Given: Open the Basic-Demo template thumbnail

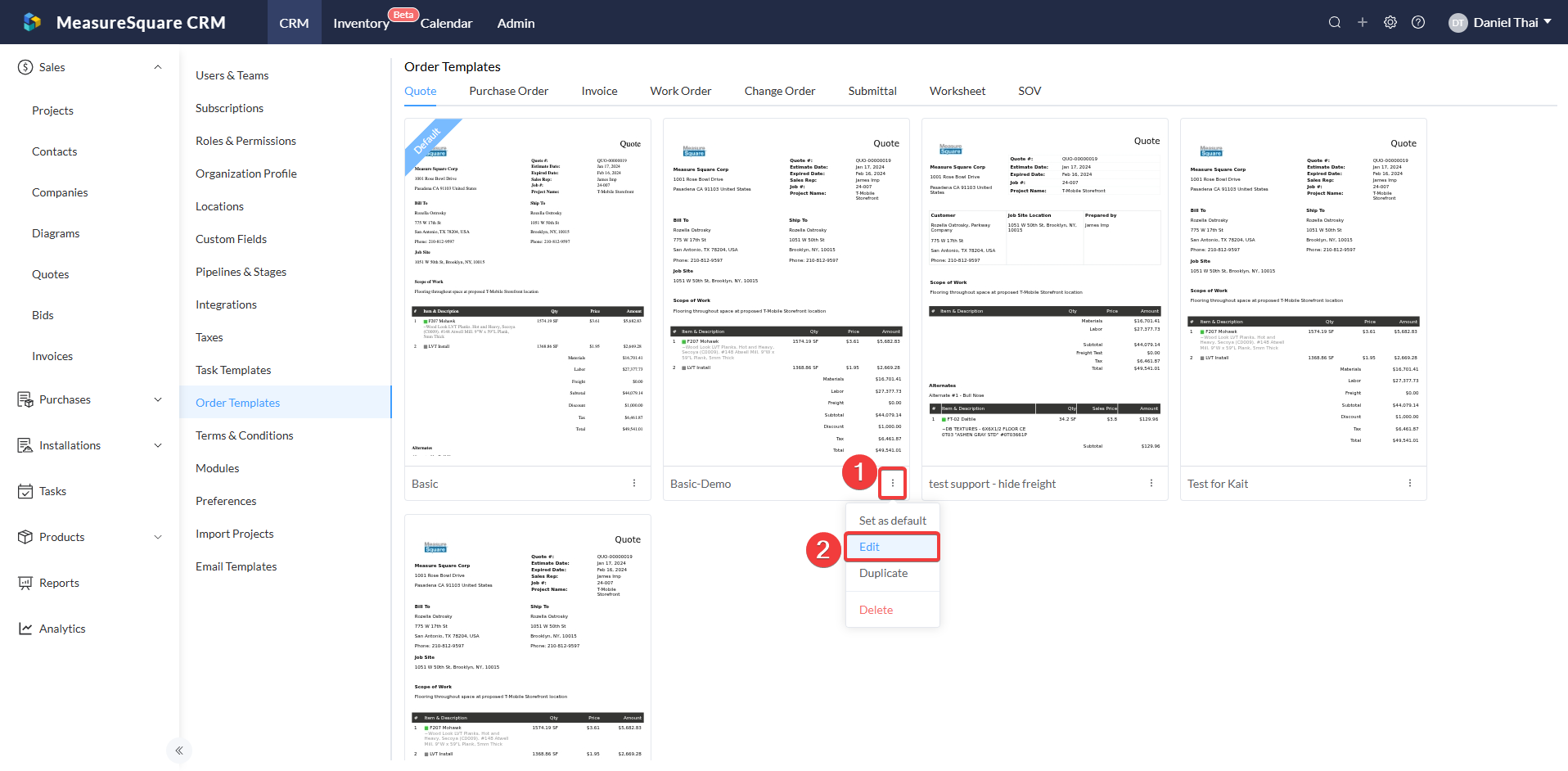Looking at the screenshot, I should [786, 293].
